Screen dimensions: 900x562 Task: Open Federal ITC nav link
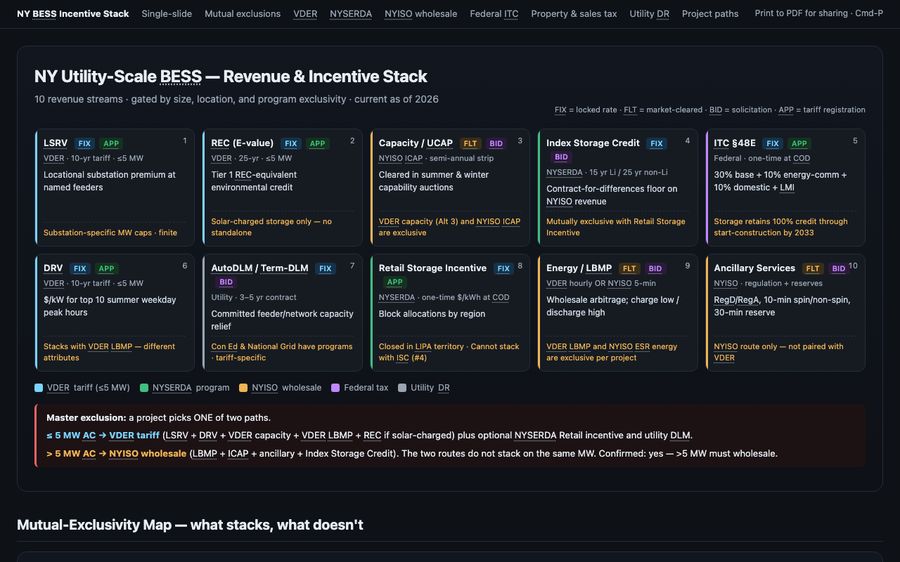pos(494,14)
